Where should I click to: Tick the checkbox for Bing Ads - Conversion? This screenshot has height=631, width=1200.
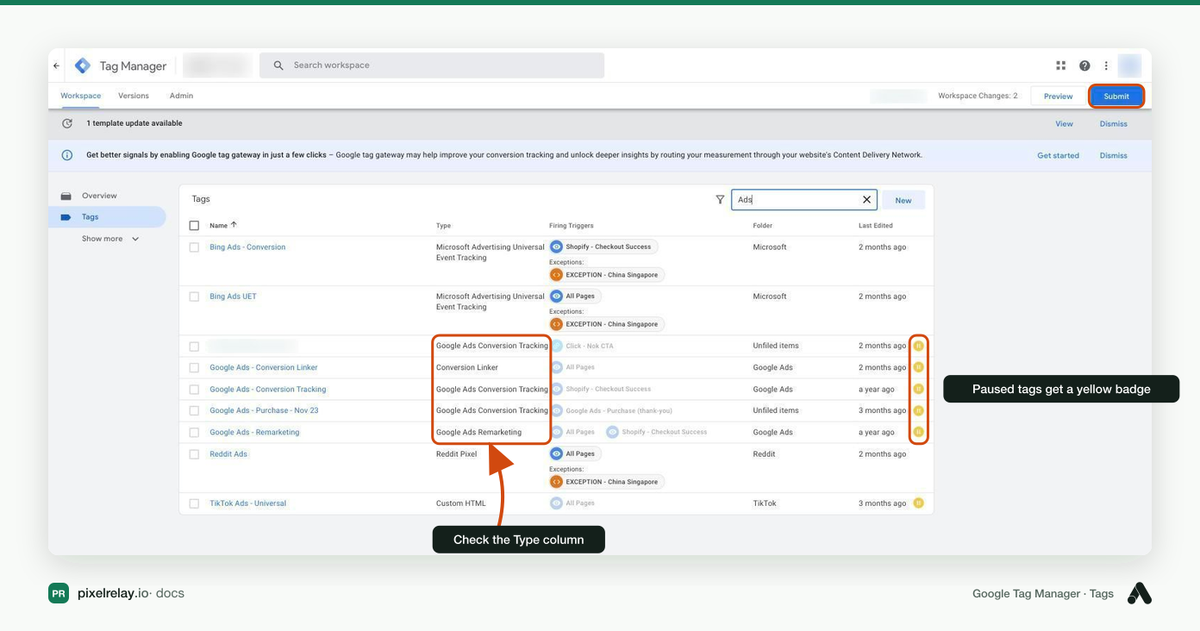pyautogui.click(x=194, y=247)
